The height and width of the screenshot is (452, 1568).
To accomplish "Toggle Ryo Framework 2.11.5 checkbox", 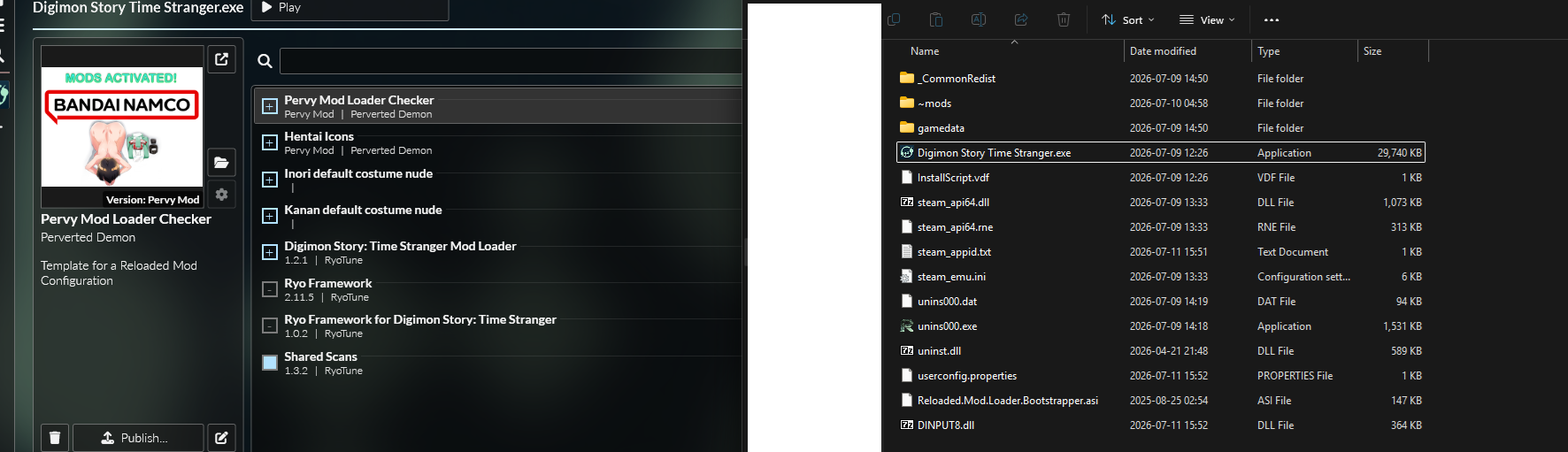I will (270, 289).
